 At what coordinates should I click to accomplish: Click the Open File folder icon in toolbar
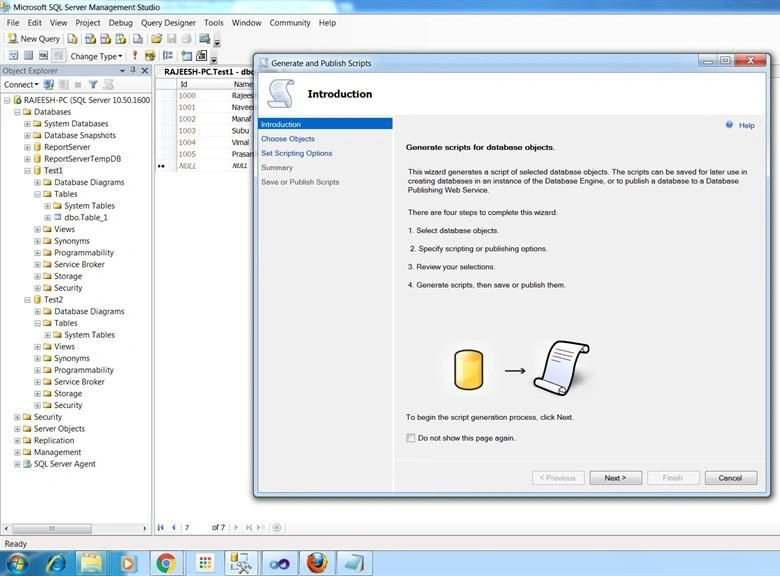156,38
